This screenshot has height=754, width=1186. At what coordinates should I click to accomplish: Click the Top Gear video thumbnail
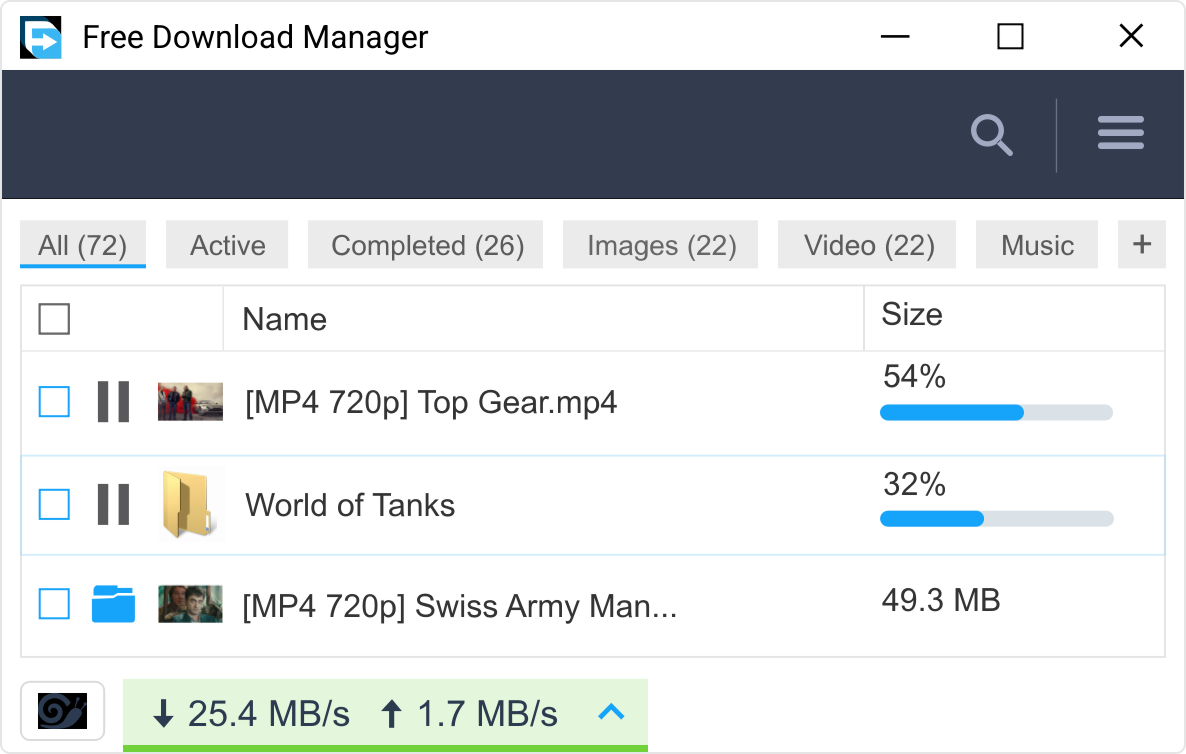click(x=190, y=402)
